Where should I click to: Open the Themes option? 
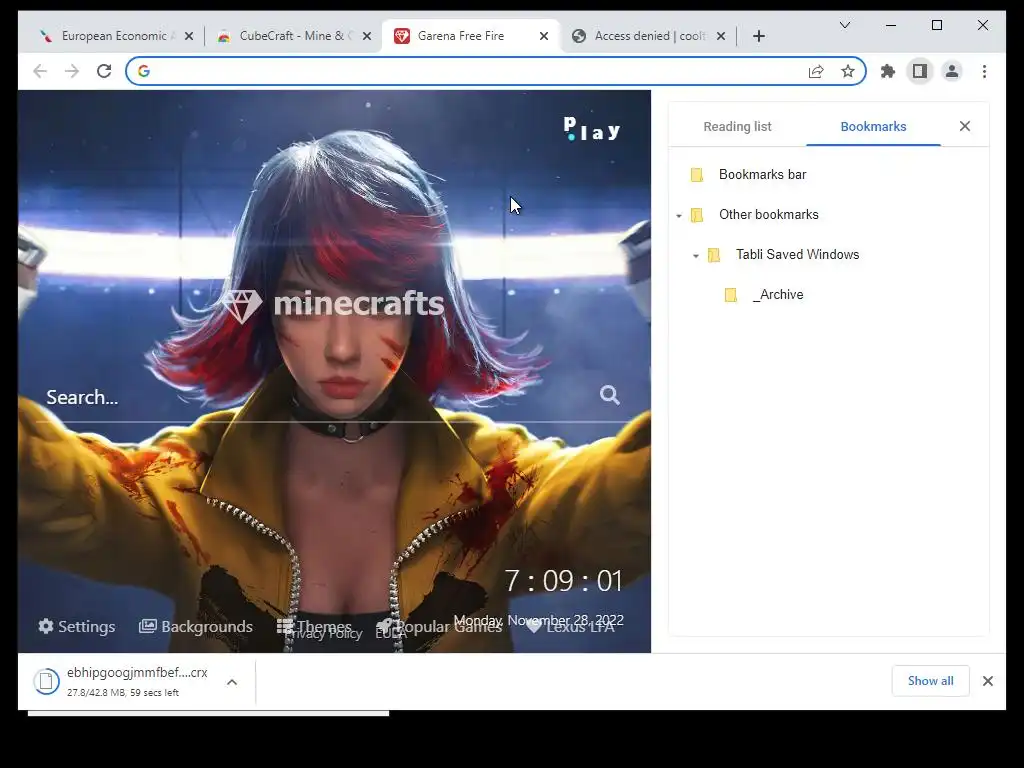click(x=314, y=626)
